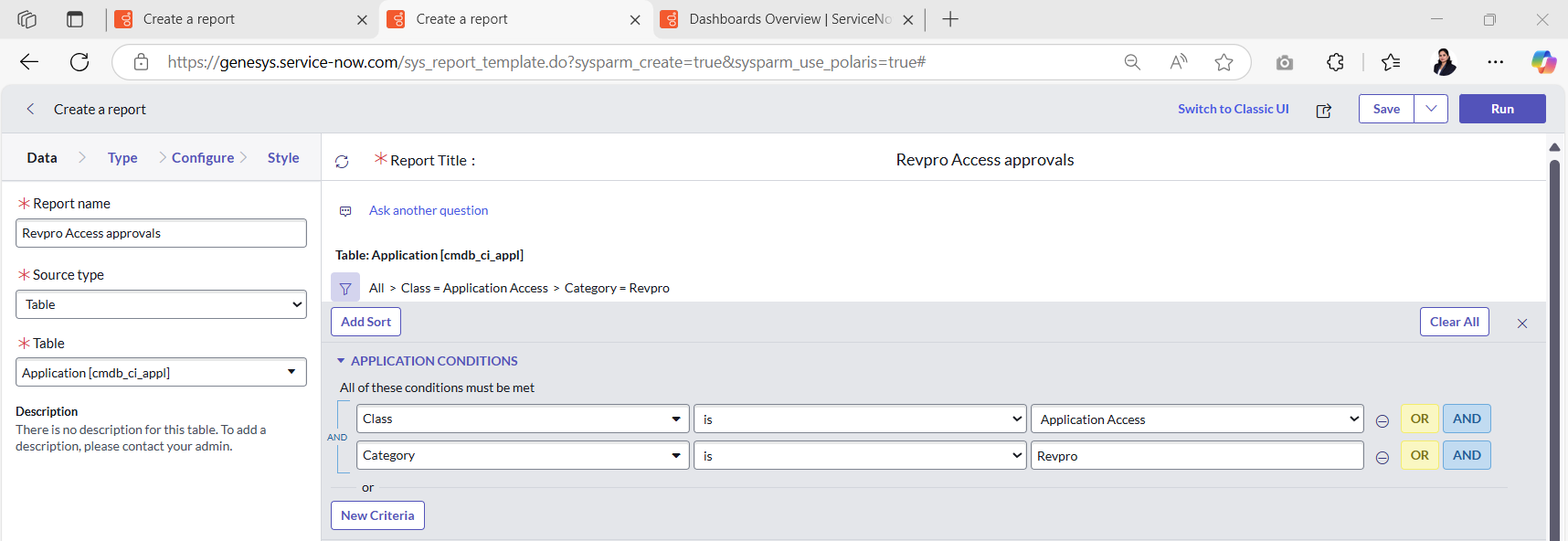Add OR condition to Class row
The image size is (1568, 541).
click(x=1420, y=419)
